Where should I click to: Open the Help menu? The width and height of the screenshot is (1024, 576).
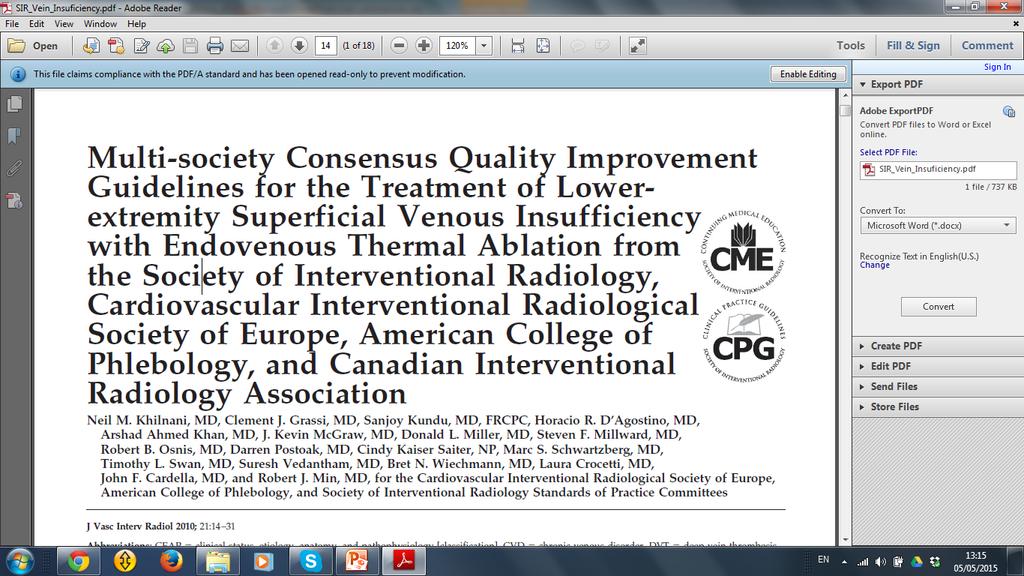coord(136,24)
